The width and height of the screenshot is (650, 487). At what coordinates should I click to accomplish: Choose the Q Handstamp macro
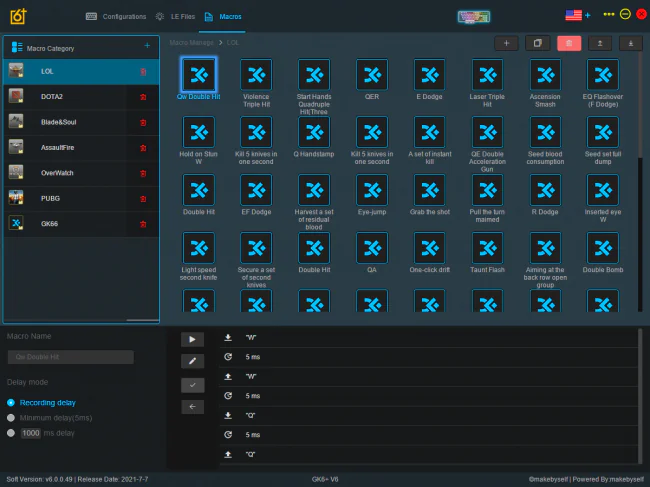pyautogui.click(x=314, y=133)
